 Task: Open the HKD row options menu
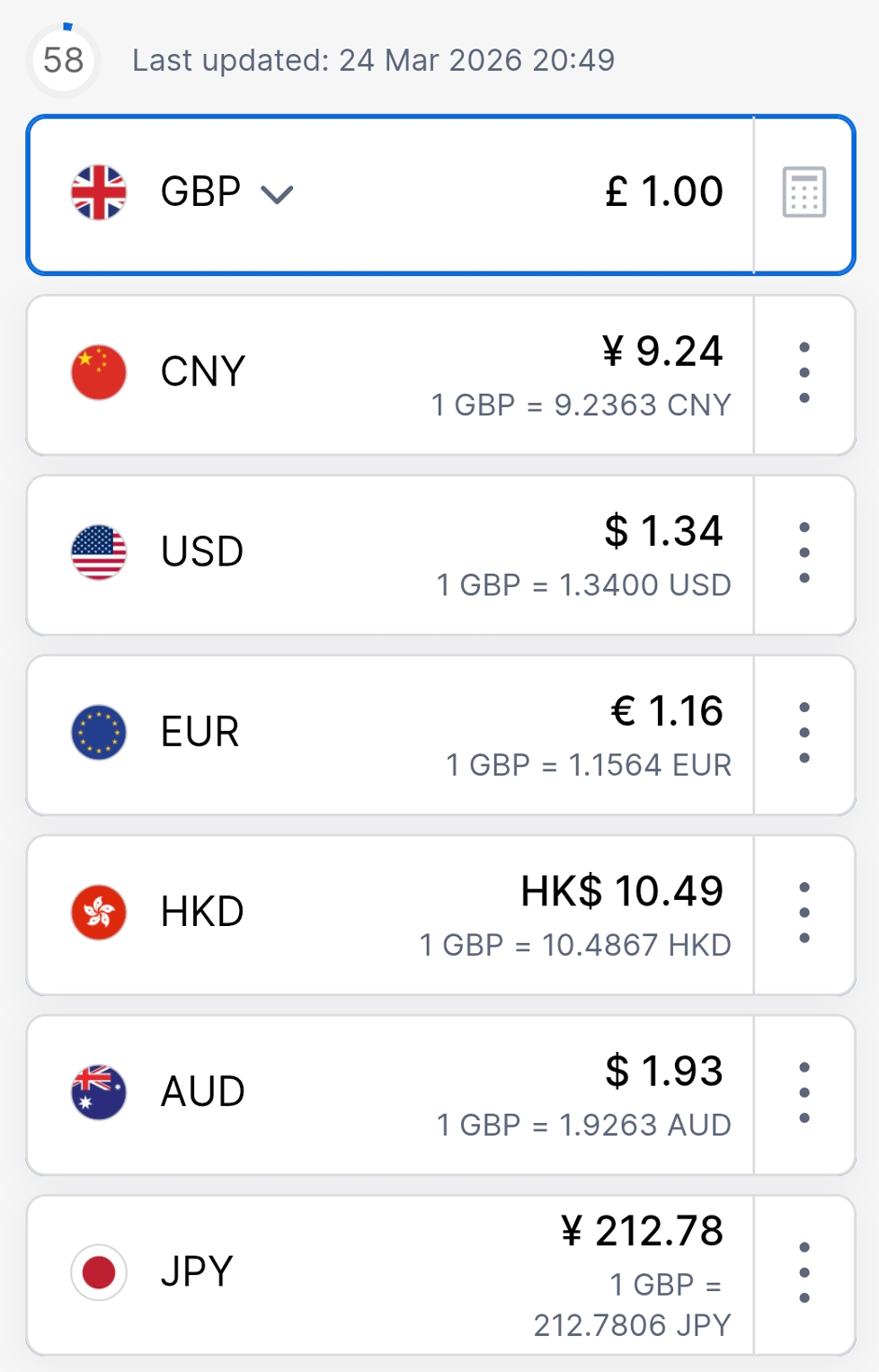[x=804, y=913]
